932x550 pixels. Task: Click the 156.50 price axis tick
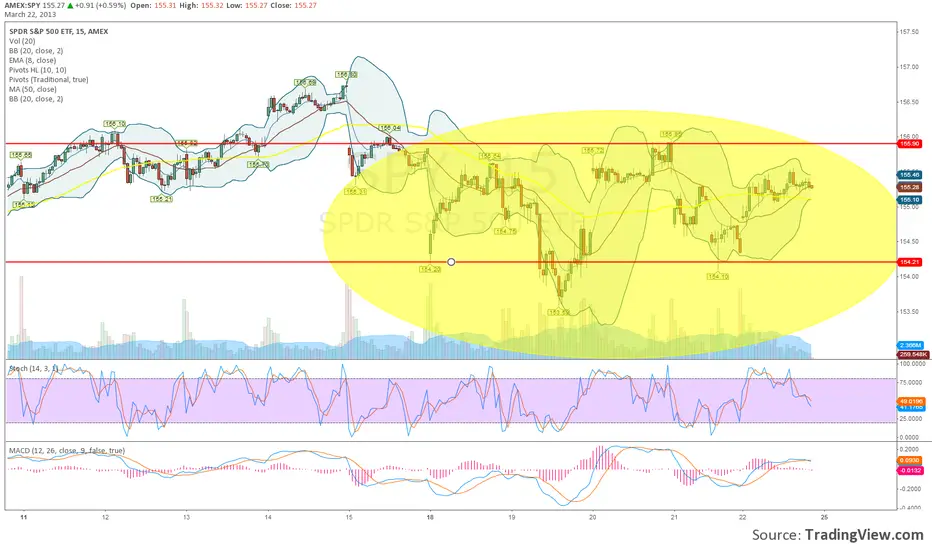pos(909,102)
